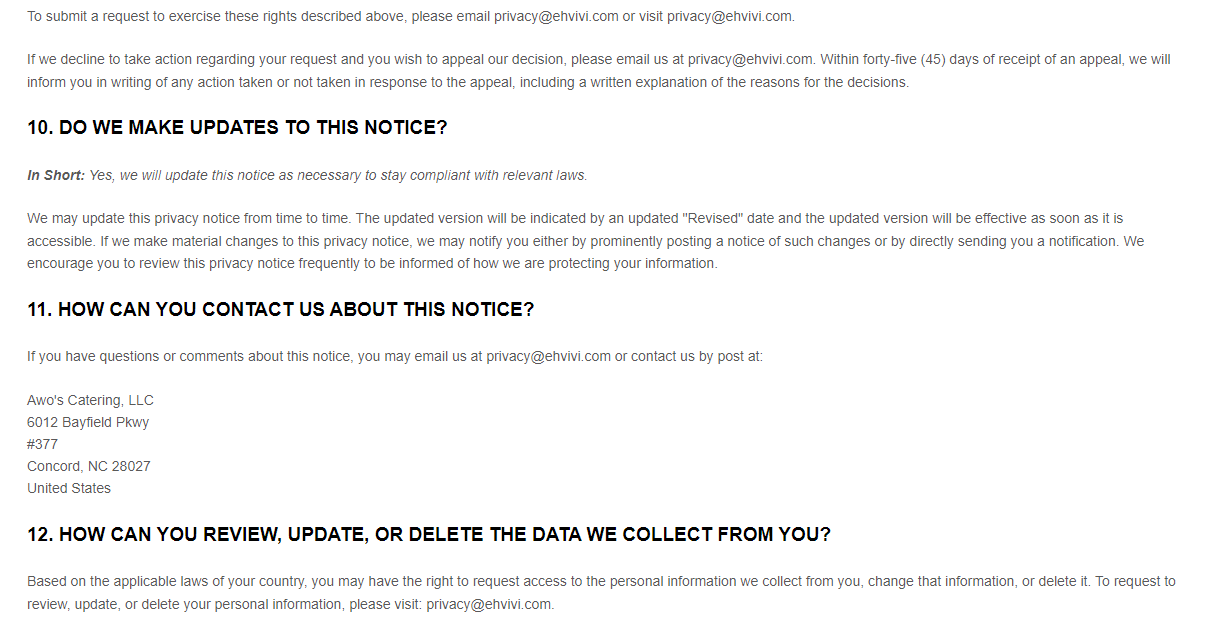Image resolution: width=1213 pixels, height=621 pixels.
Task: Click the bold 'In Short:' label
Action: [56, 176]
